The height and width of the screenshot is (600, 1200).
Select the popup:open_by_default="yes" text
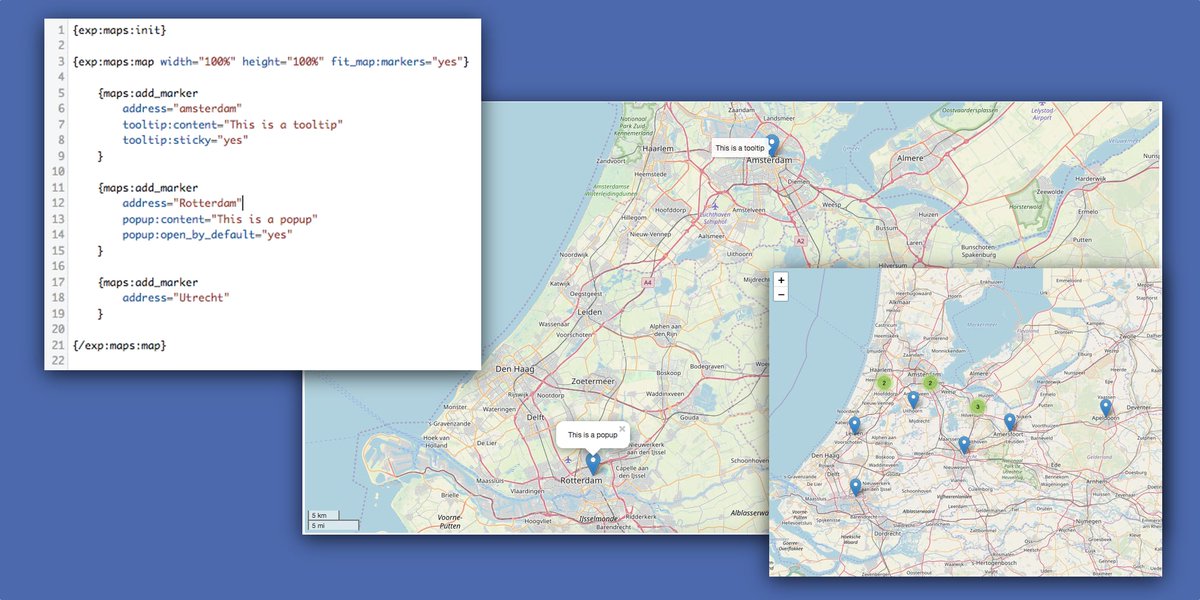click(208, 234)
